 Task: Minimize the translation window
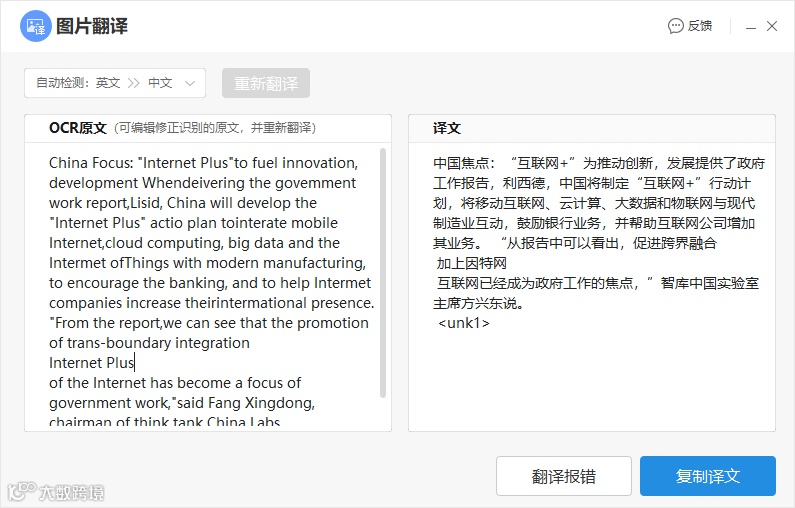click(751, 26)
